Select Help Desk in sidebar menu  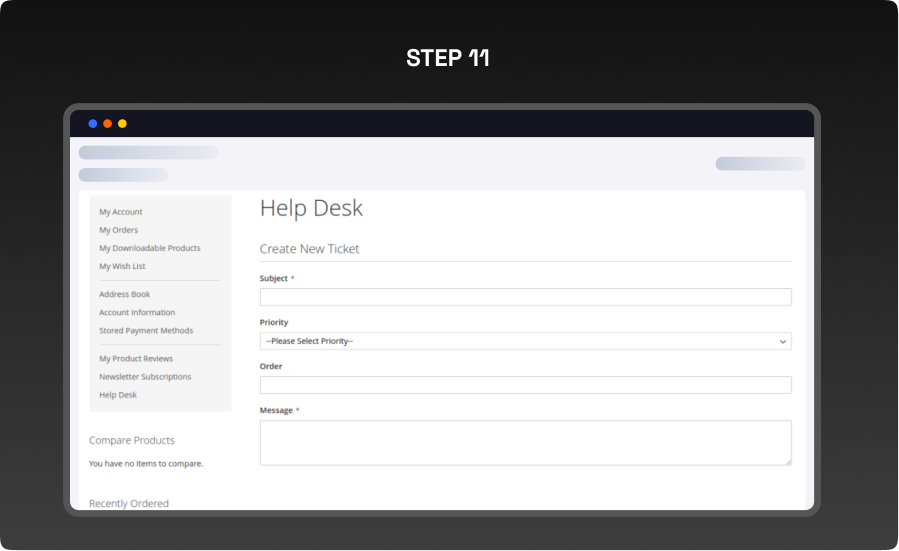118,394
